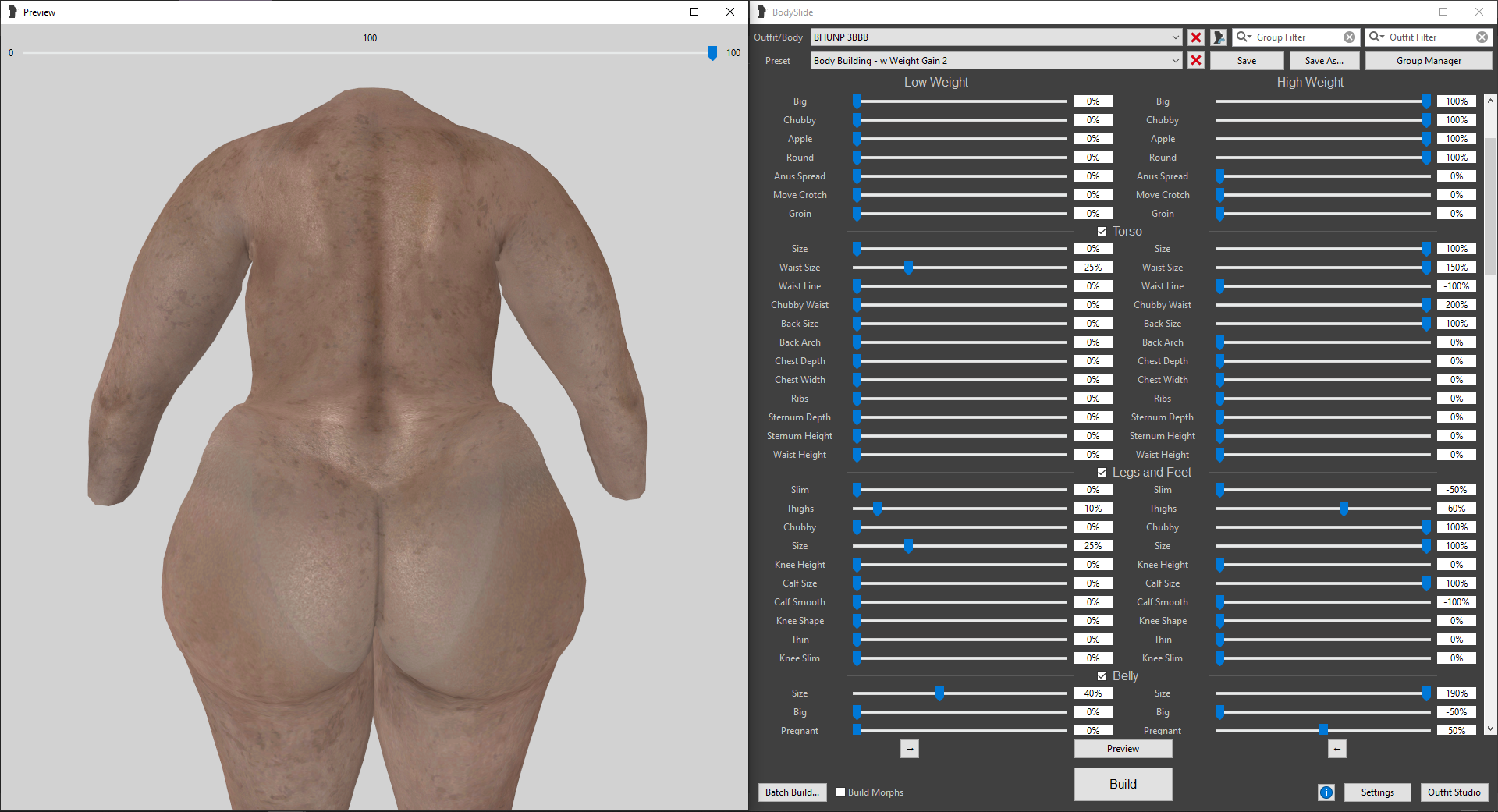Click the slider panel scrollbar down arrow
The height and width of the screenshot is (812, 1498).
click(1490, 729)
